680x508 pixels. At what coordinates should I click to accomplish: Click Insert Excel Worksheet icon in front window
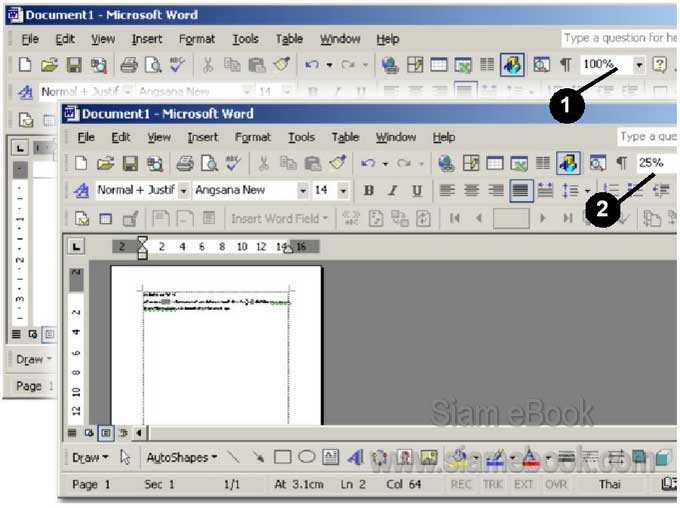click(519, 164)
